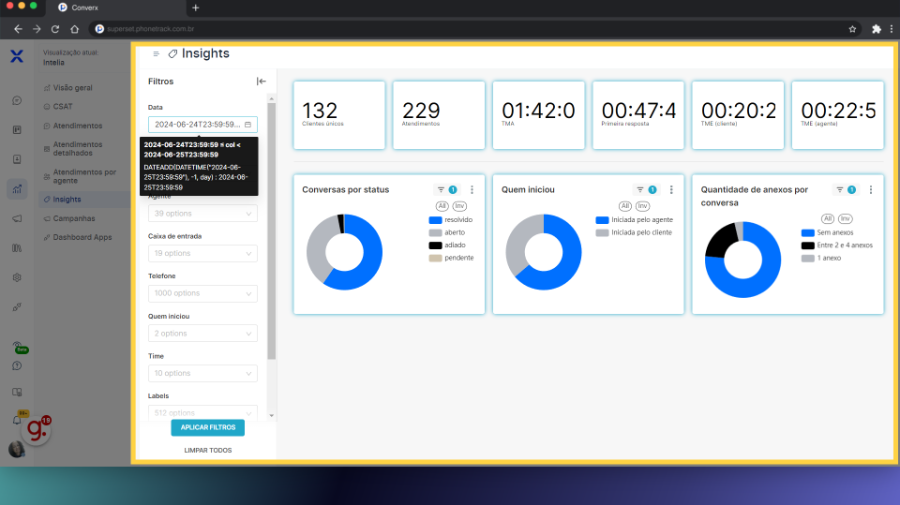Click the hamburger icon beside Insights title
This screenshot has width=900, height=505.
156,54
